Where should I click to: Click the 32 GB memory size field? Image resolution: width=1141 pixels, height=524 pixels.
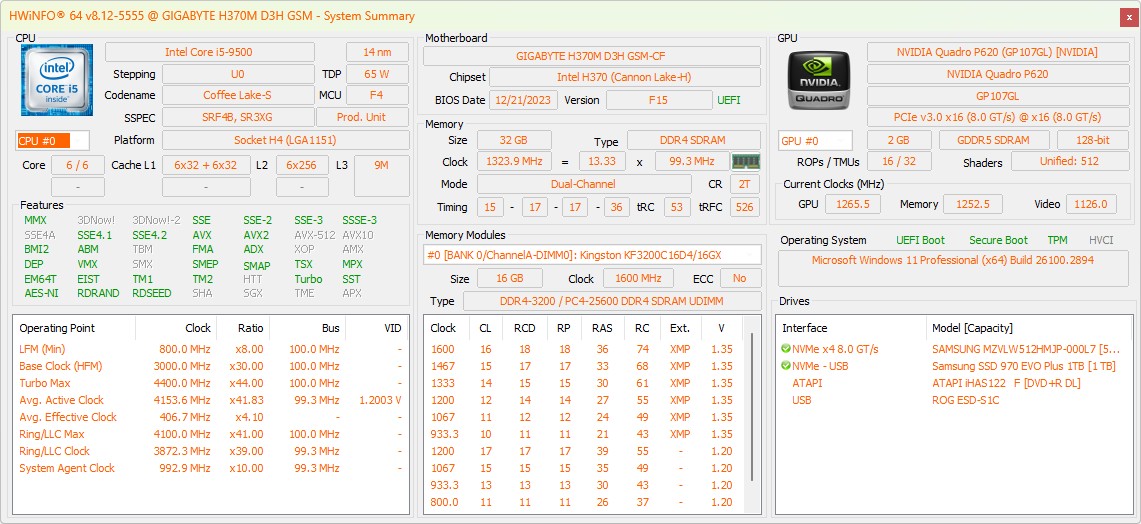tap(513, 140)
